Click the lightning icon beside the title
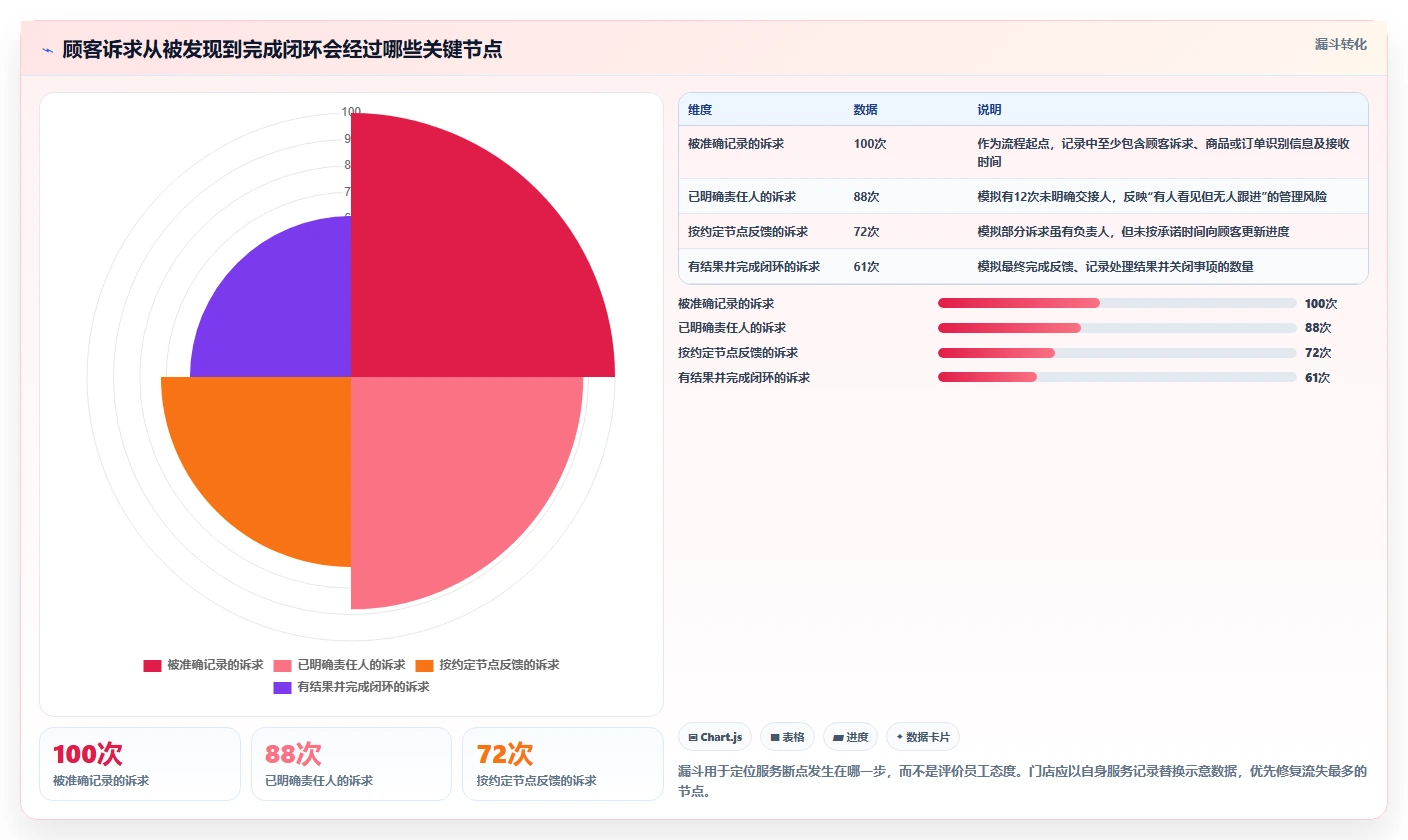The width and height of the screenshot is (1408, 840). [x=47, y=50]
